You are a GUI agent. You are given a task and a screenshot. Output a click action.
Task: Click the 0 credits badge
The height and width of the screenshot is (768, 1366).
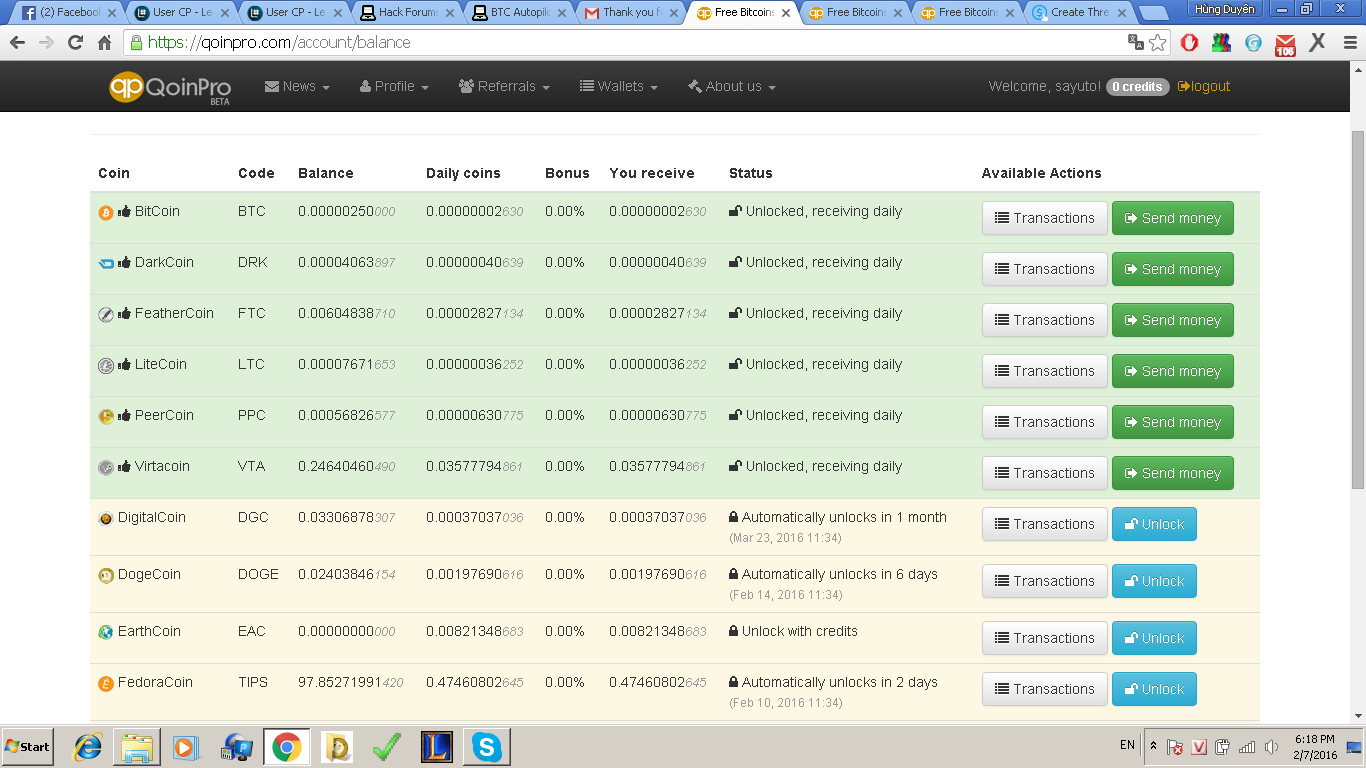pos(1138,87)
